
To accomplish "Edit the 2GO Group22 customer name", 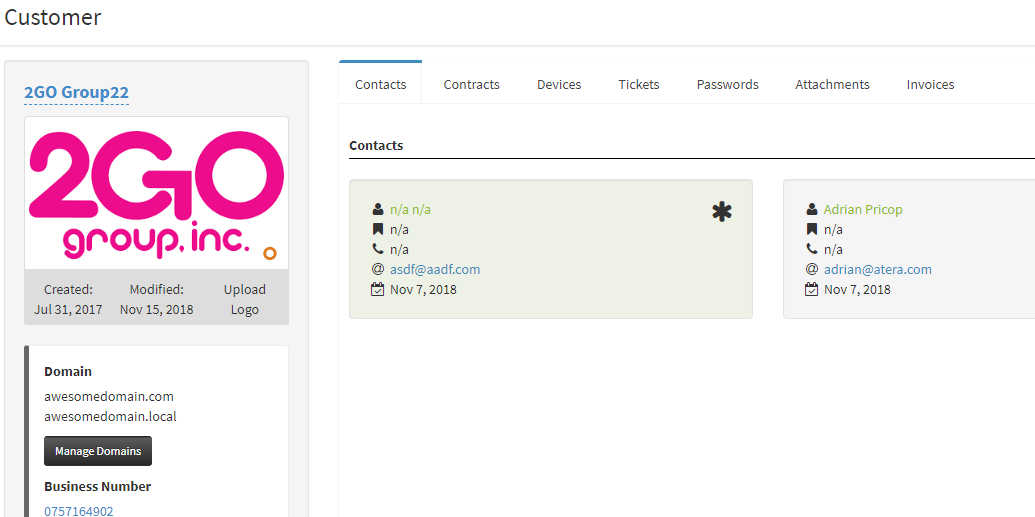I will point(77,92).
